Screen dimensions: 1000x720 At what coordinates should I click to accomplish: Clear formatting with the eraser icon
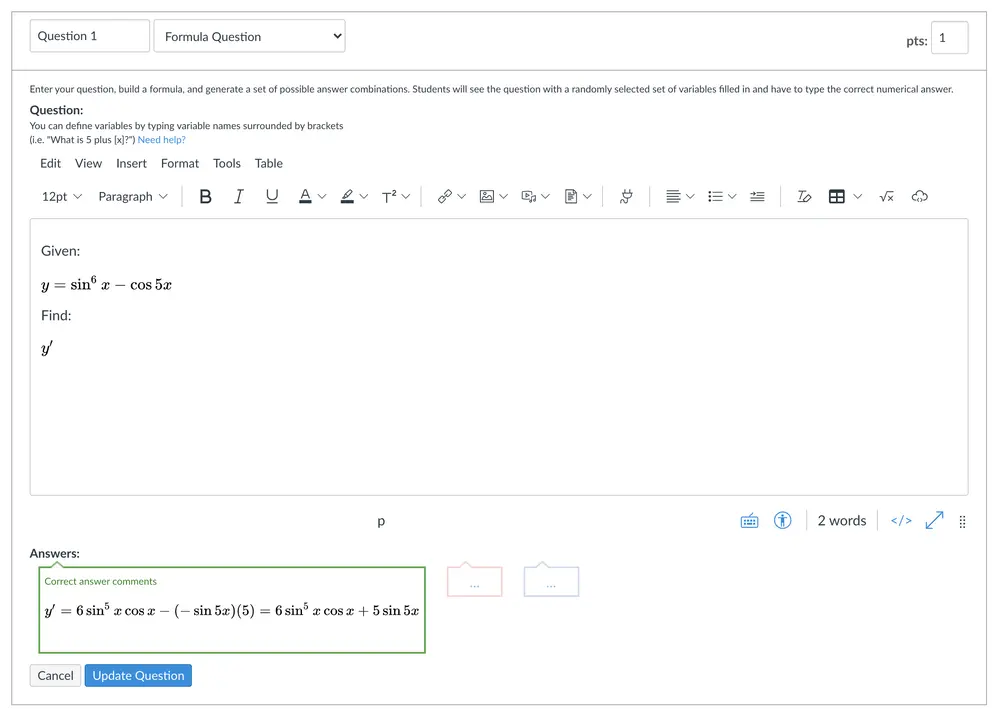804,196
